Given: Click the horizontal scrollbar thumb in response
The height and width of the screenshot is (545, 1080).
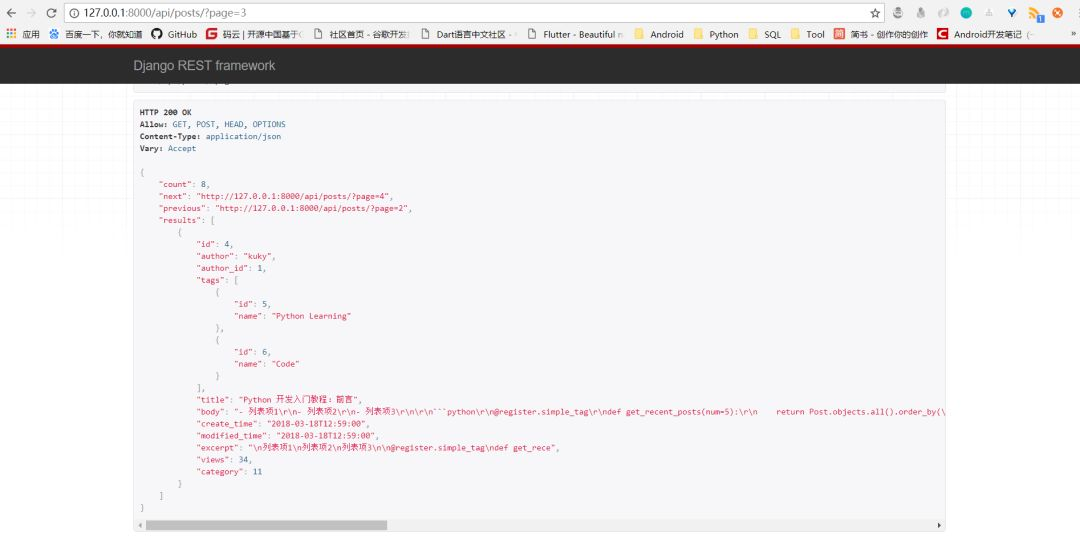Looking at the screenshot, I should point(266,526).
